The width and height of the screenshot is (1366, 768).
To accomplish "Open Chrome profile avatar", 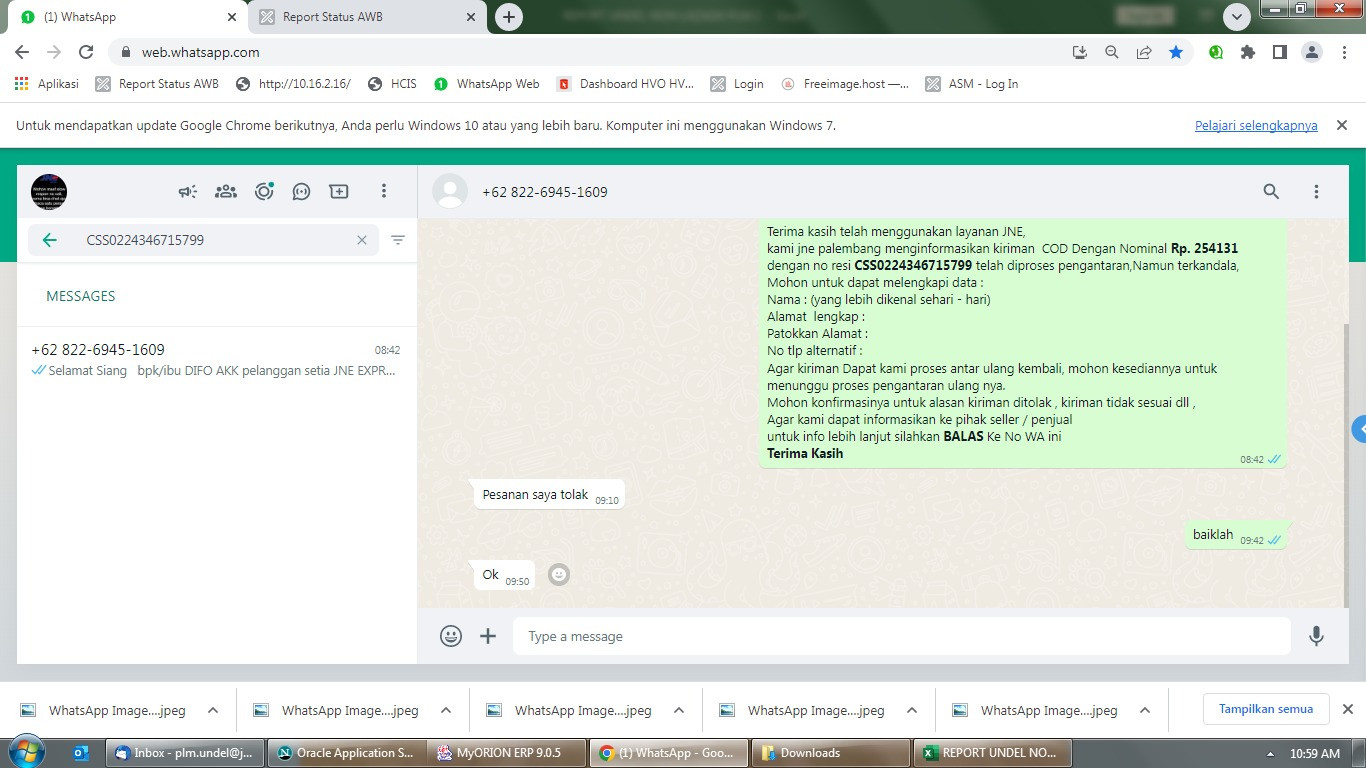I will pyautogui.click(x=1312, y=52).
